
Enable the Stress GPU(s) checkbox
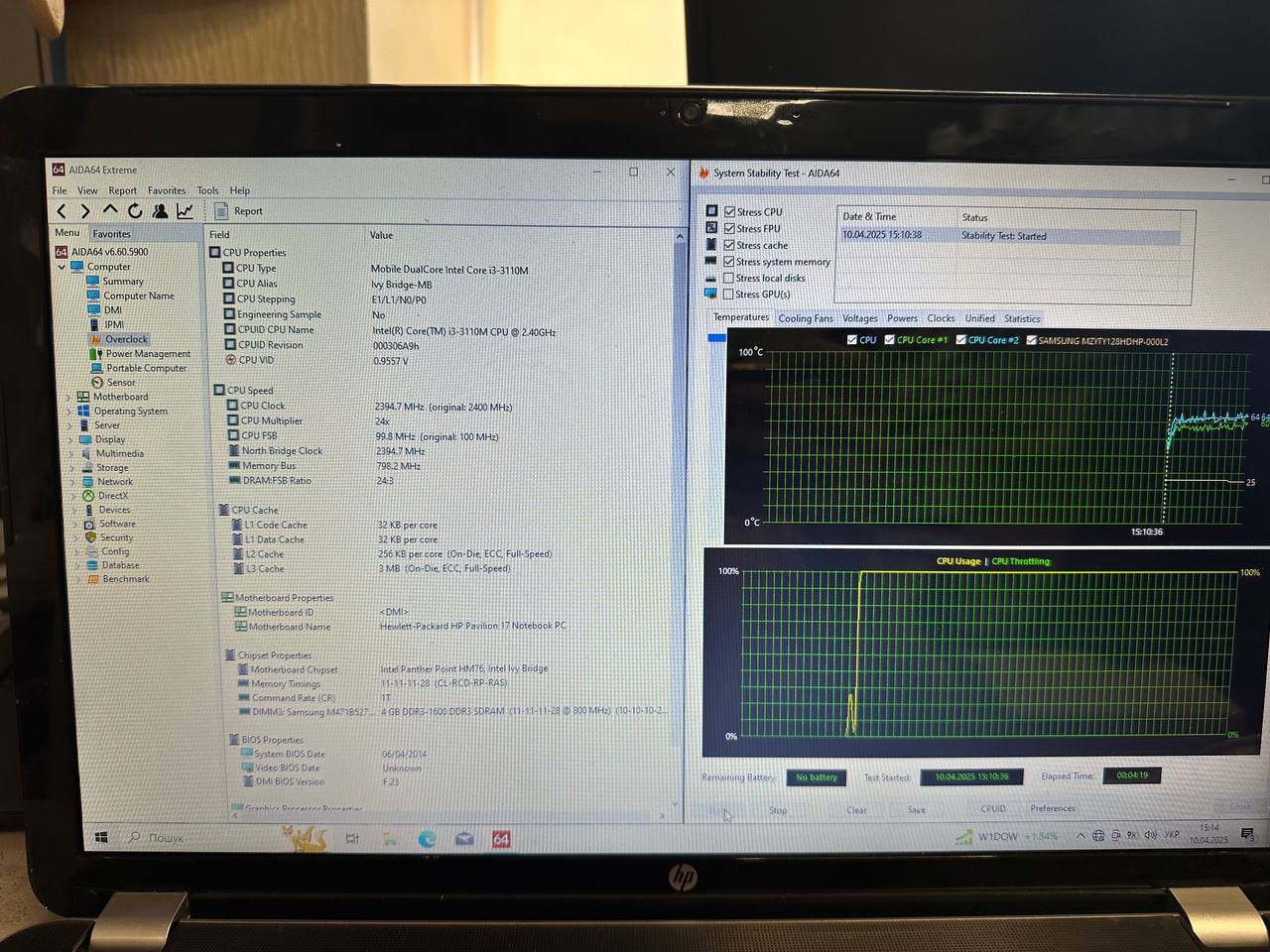(x=728, y=295)
